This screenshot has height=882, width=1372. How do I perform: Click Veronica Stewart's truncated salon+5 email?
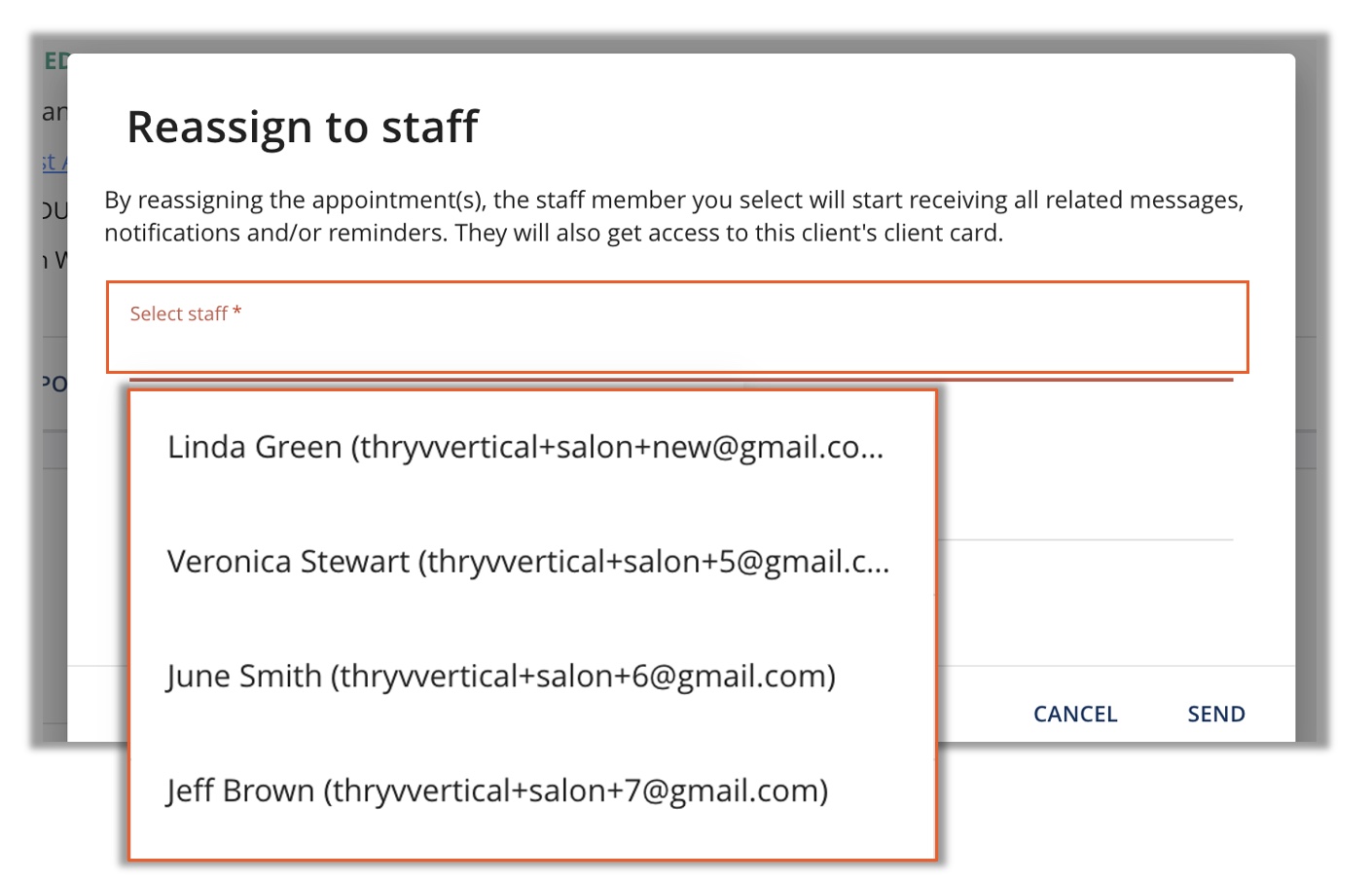653,562
